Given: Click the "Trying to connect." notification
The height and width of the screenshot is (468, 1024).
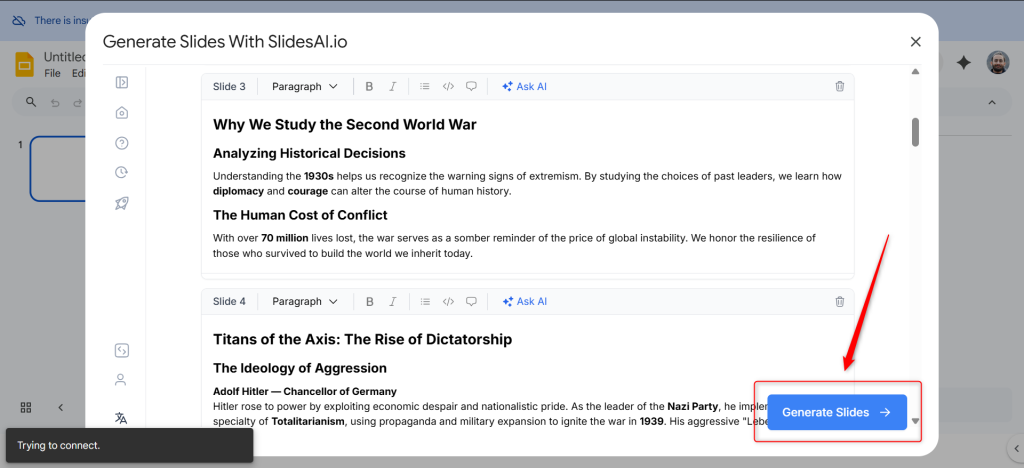Looking at the screenshot, I should [x=129, y=446].
